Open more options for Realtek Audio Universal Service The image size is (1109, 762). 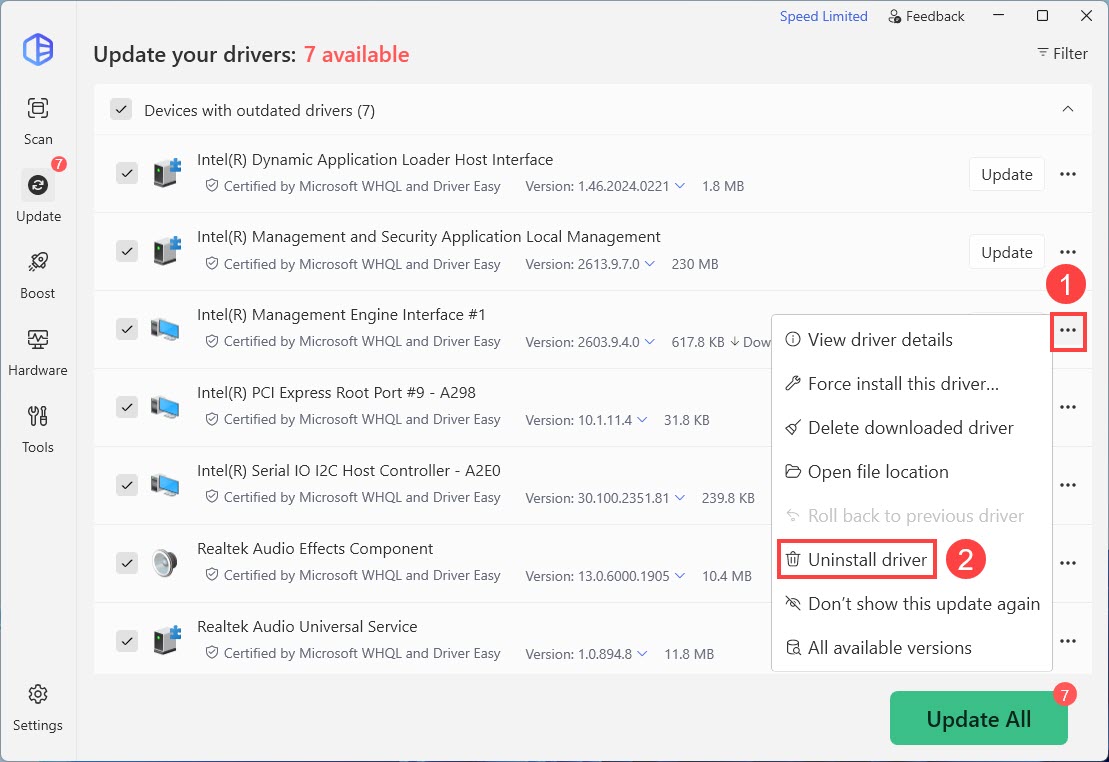click(1067, 641)
